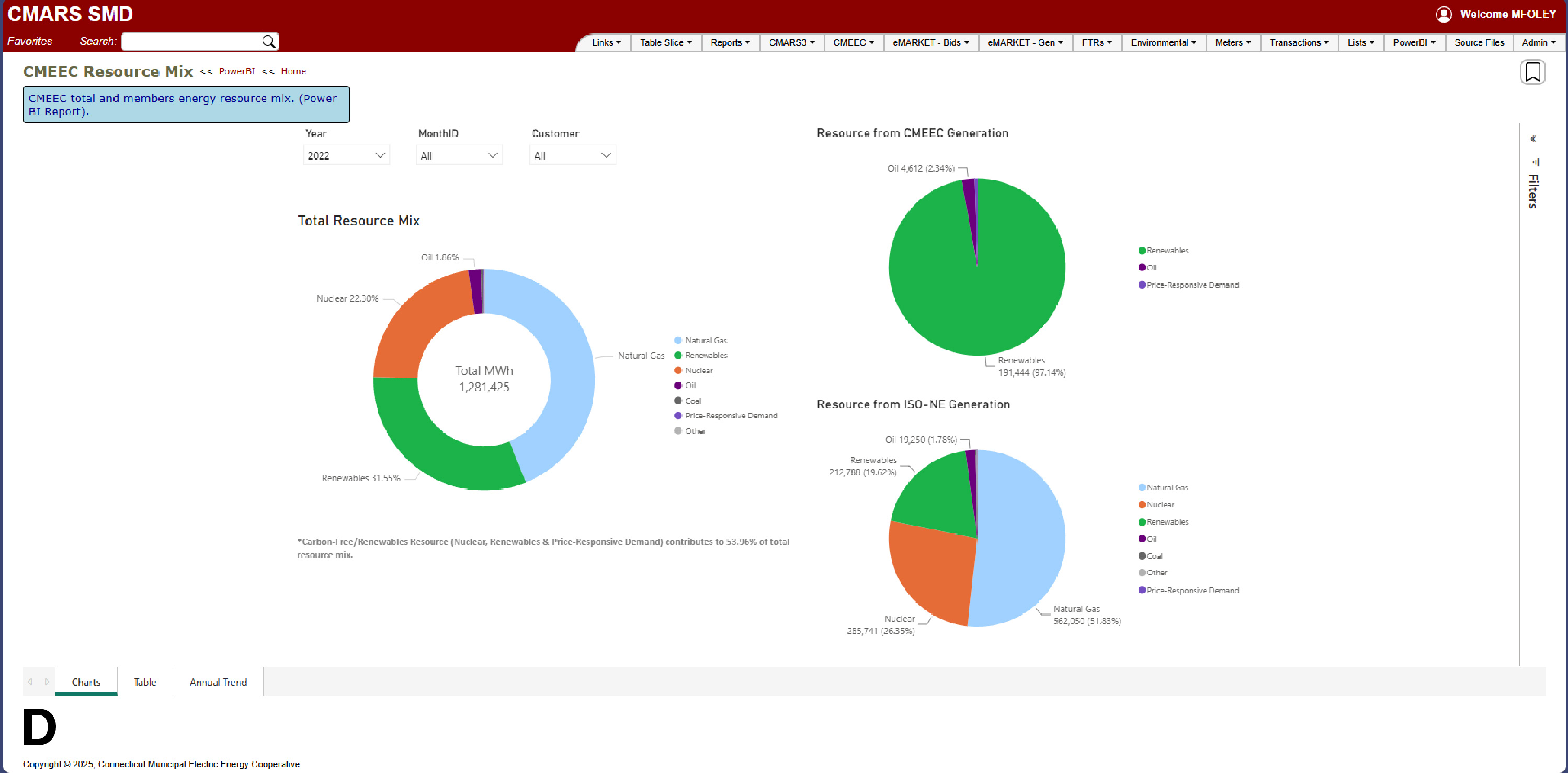This screenshot has width=1568, height=773.
Task: Select the Charts tab
Action: [x=86, y=681]
